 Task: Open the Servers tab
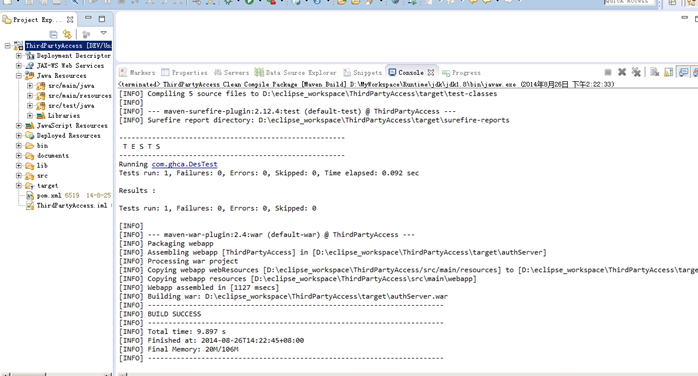coord(231,73)
